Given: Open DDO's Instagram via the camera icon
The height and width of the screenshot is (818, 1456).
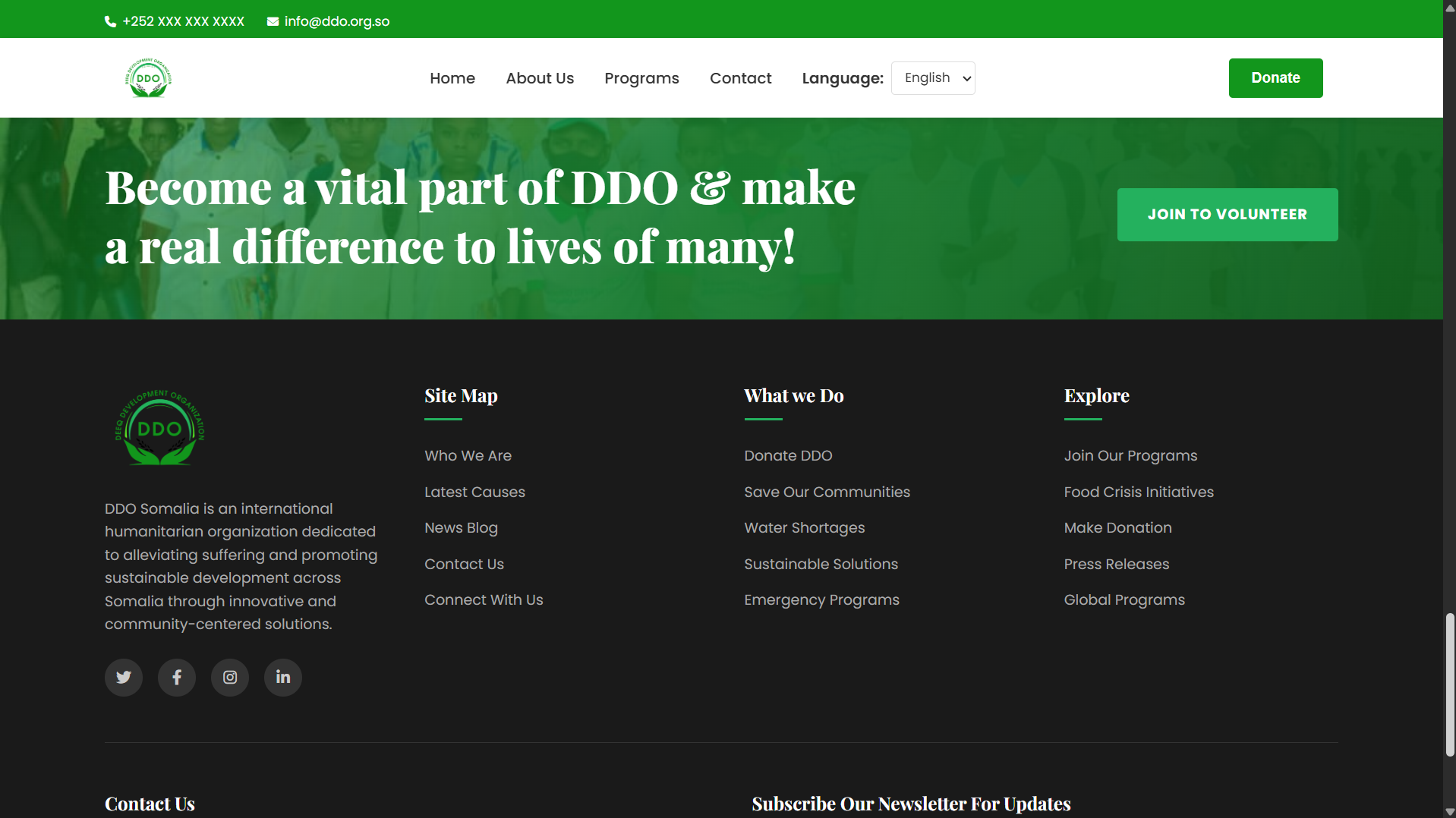Looking at the screenshot, I should tap(229, 677).
